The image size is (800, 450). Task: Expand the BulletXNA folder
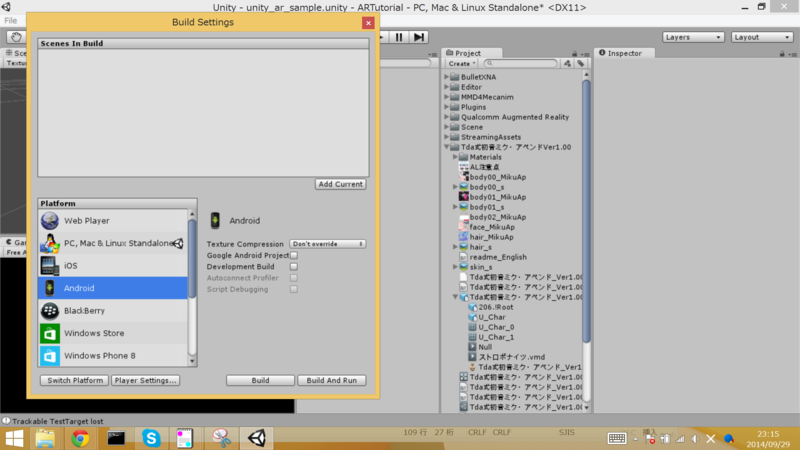[x=446, y=77]
